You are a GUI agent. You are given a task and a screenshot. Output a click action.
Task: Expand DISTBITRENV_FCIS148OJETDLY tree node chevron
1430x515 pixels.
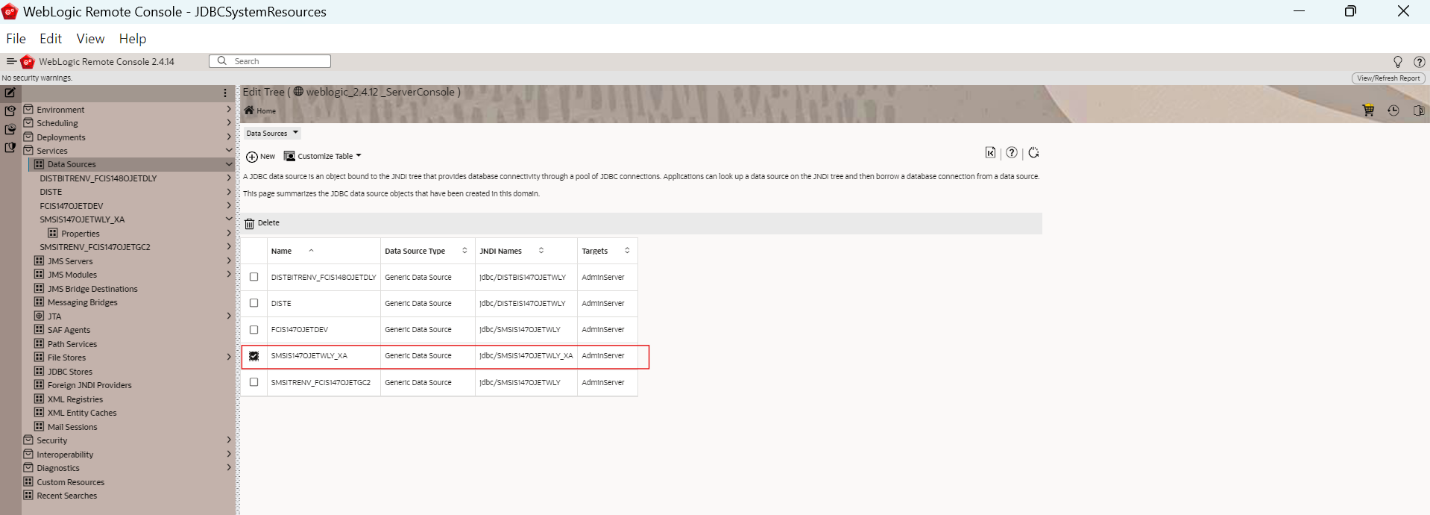pos(229,178)
